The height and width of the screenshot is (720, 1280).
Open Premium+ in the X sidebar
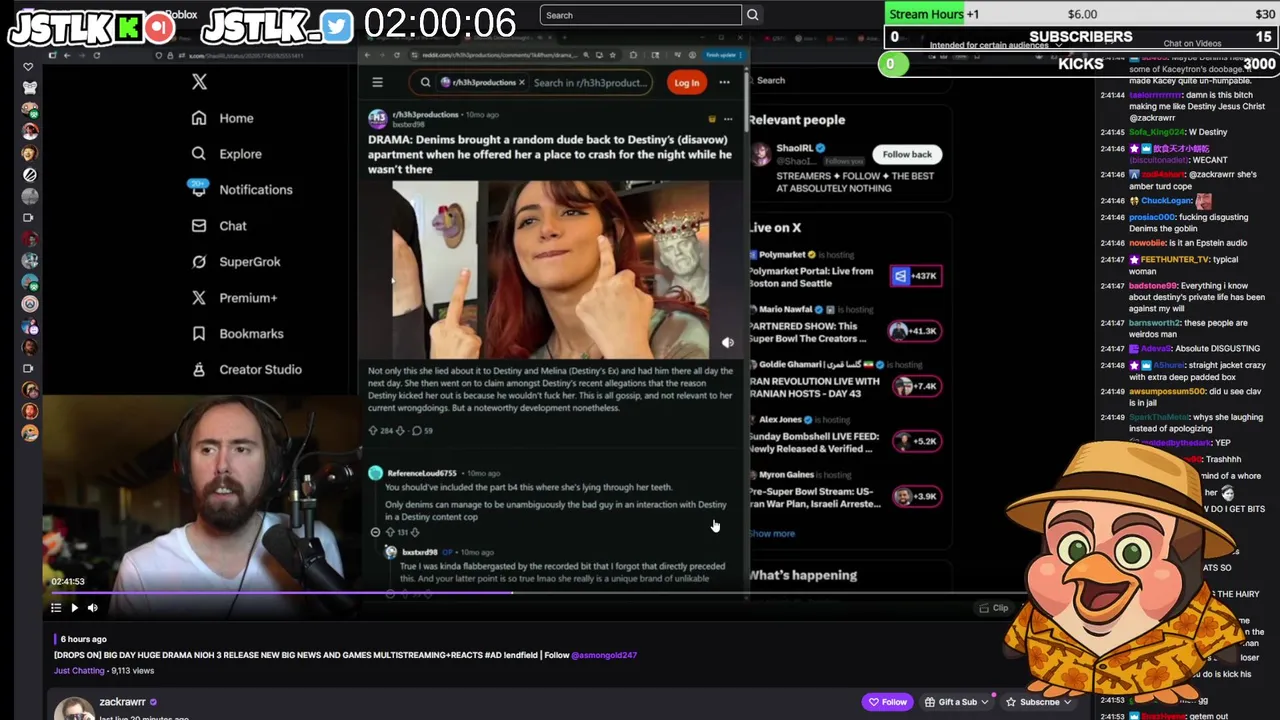point(234,298)
